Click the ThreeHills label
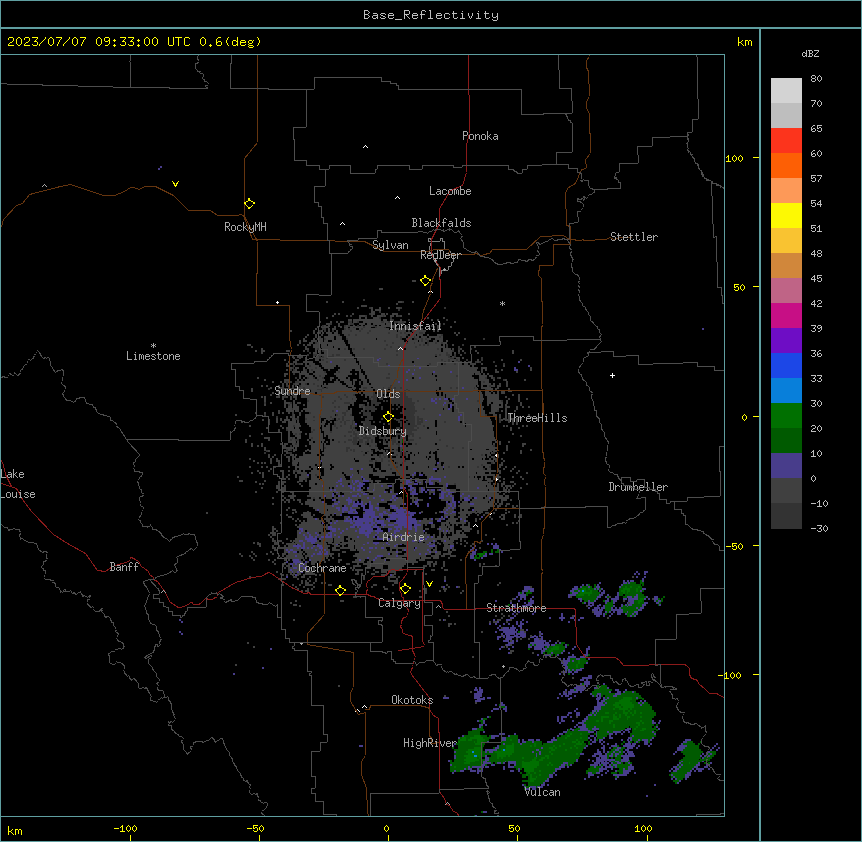The height and width of the screenshot is (842, 862). [x=537, y=418]
